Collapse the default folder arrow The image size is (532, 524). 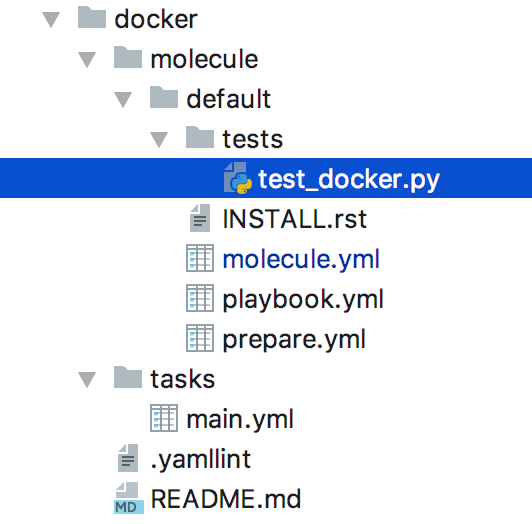(123, 99)
